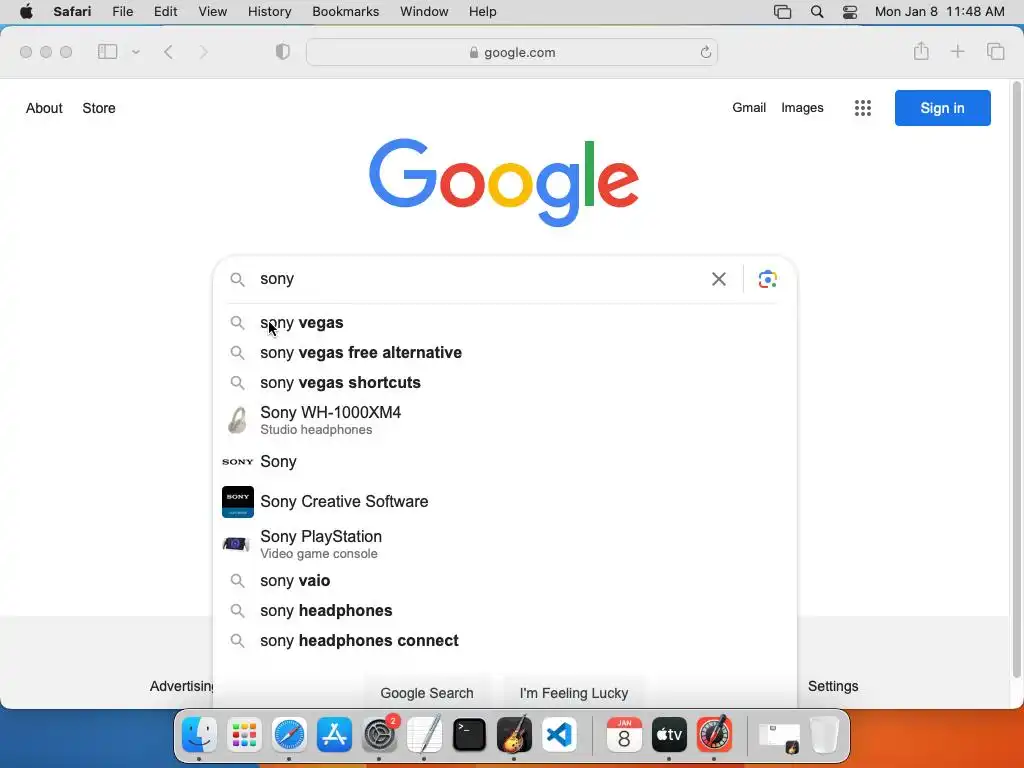
Task: Toggle the Safari sidebar
Action: (x=107, y=52)
